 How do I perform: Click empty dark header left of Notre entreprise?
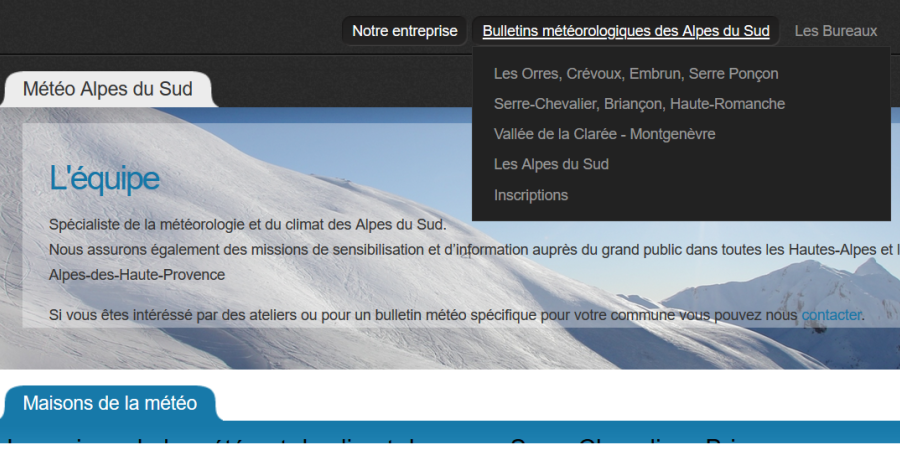pos(170,31)
